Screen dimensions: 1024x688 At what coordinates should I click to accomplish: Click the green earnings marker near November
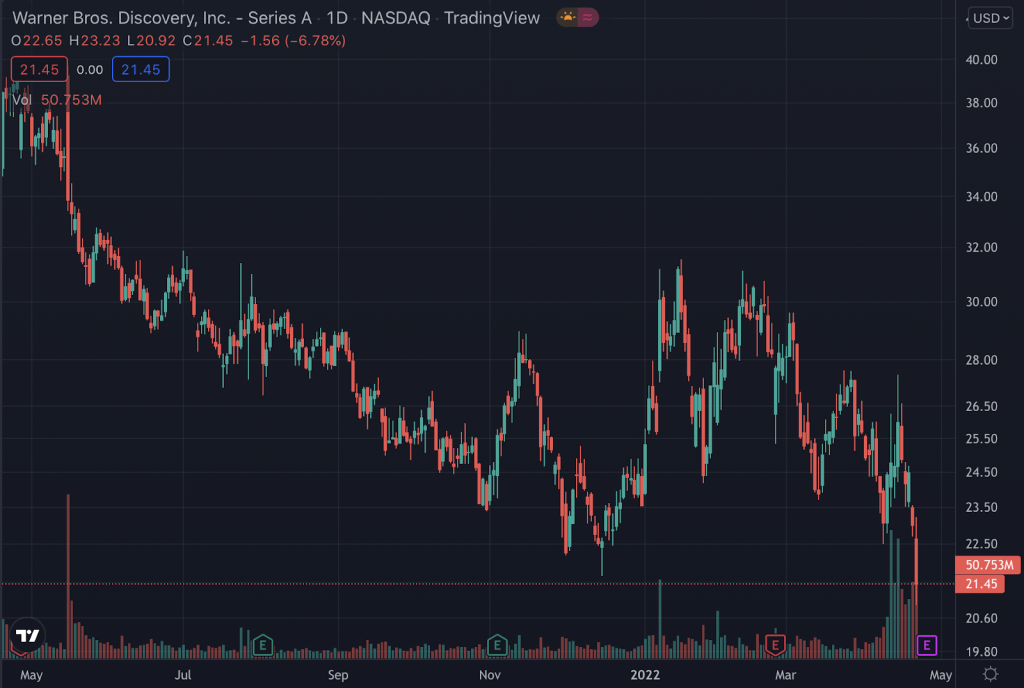497,646
